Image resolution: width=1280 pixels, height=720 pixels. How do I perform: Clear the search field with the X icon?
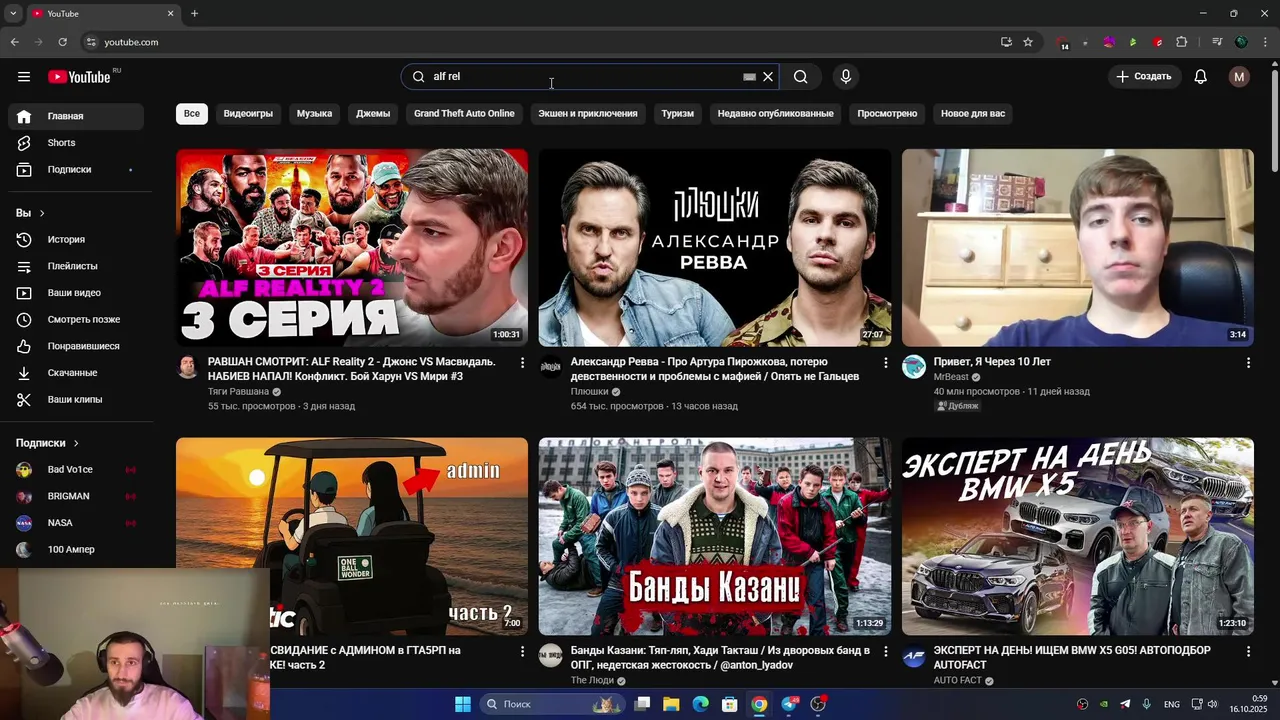tap(768, 77)
